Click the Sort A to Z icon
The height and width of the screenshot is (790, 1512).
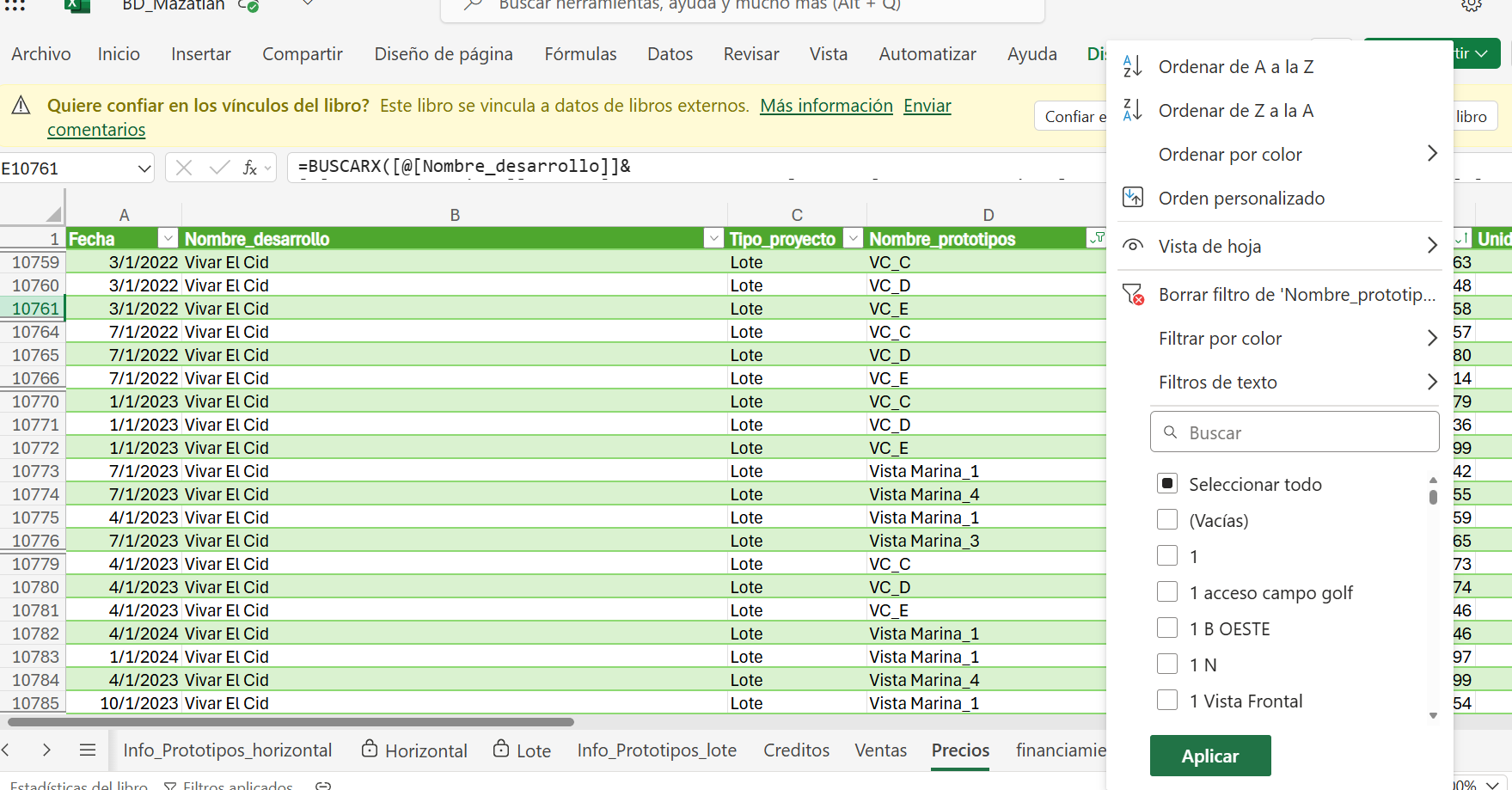coord(1132,66)
